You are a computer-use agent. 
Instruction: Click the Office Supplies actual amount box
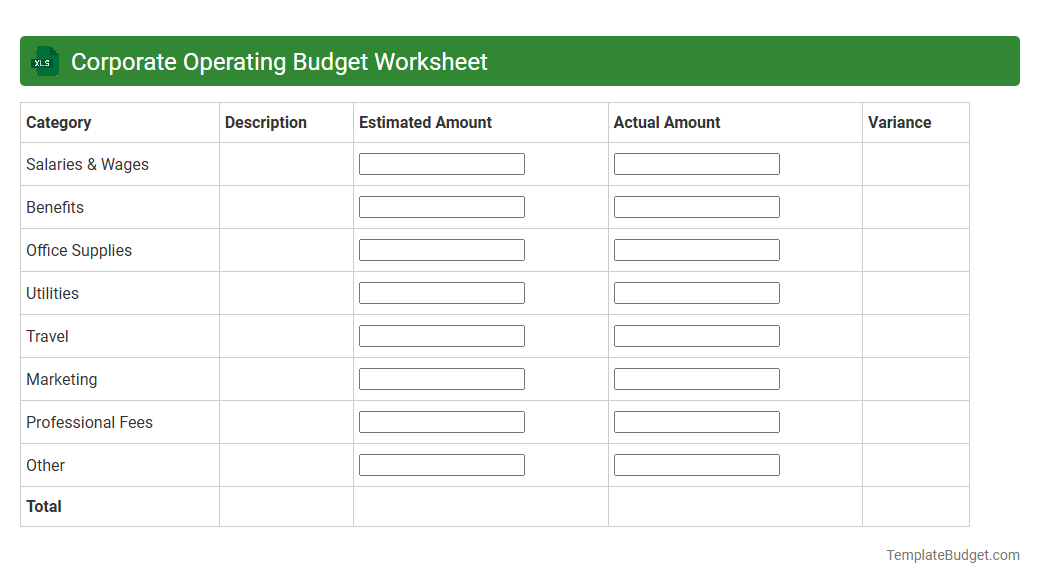(696, 249)
